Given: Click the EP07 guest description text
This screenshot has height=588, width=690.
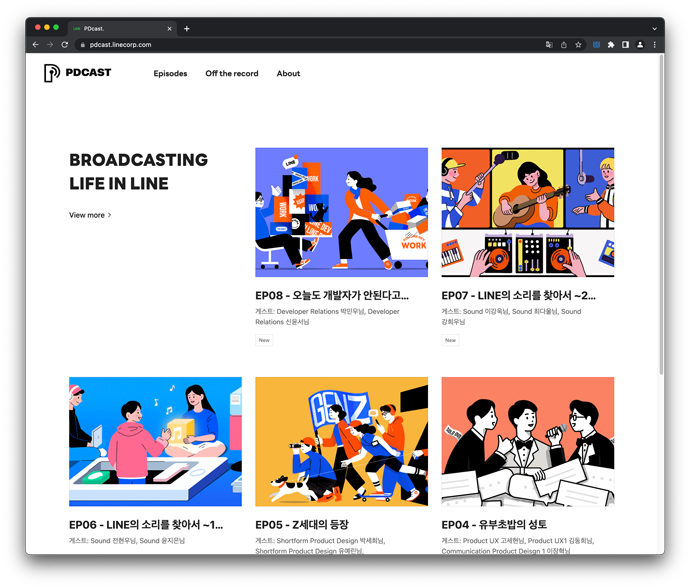Looking at the screenshot, I should (x=511, y=316).
